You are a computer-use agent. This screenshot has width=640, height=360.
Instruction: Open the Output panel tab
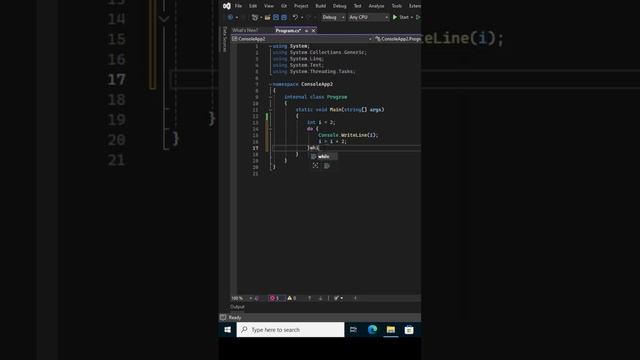coord(237,307)
